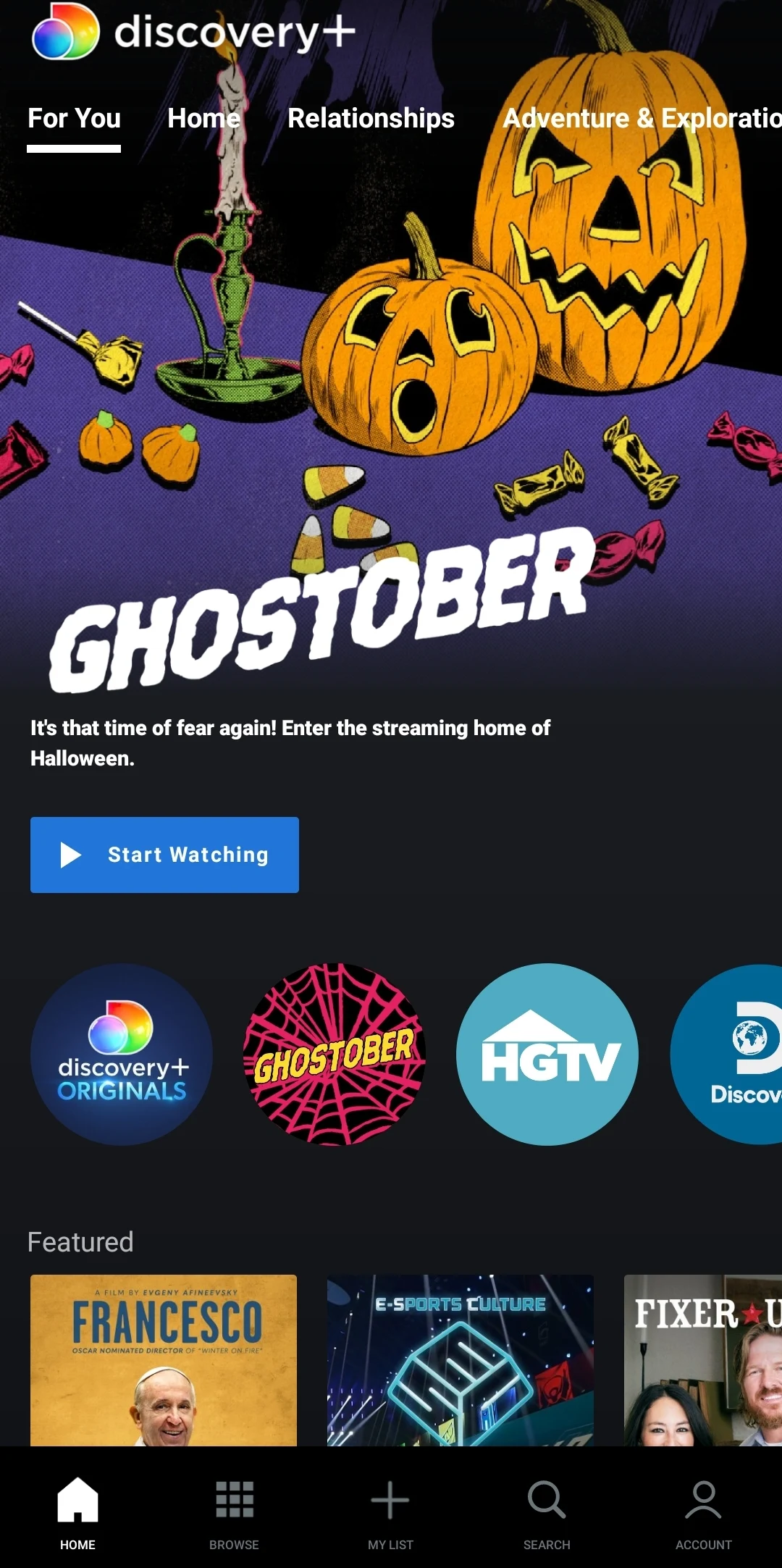
Task: Tap the discovery+ logo at top
Action: coord(193,31)
